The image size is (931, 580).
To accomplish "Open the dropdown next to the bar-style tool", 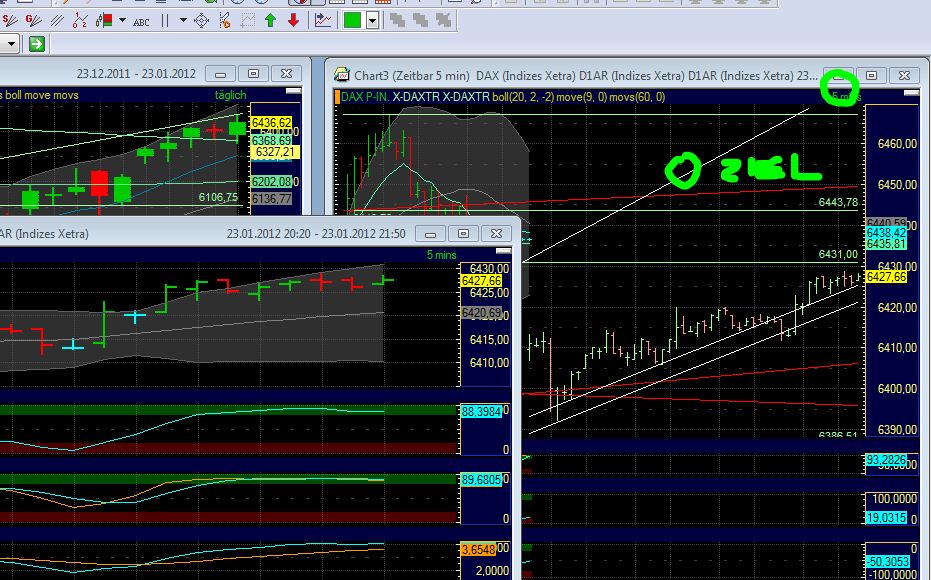I will point(122,21).
